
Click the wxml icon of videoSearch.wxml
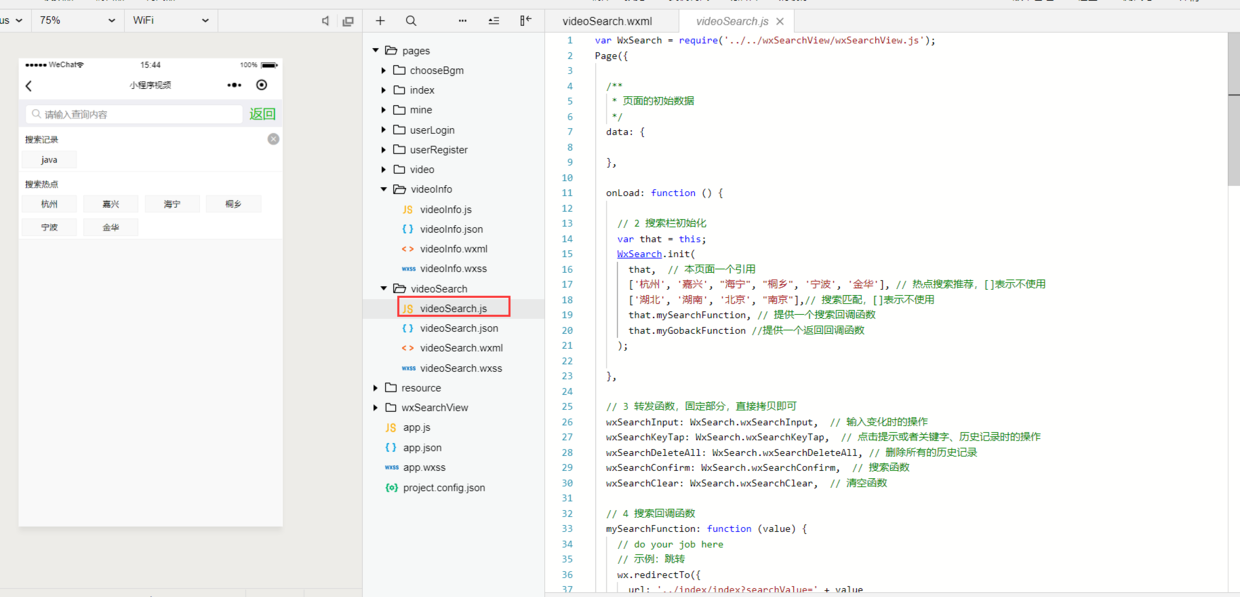pos(407,348)
